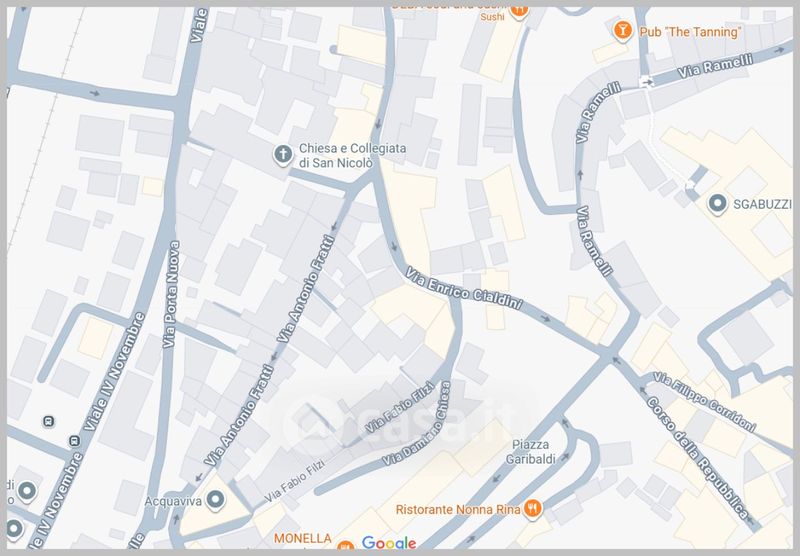Click upper bus stop icon near Viale IV Novembre
Viewport: 800px width, 556px height.
(x=48, y=422)
